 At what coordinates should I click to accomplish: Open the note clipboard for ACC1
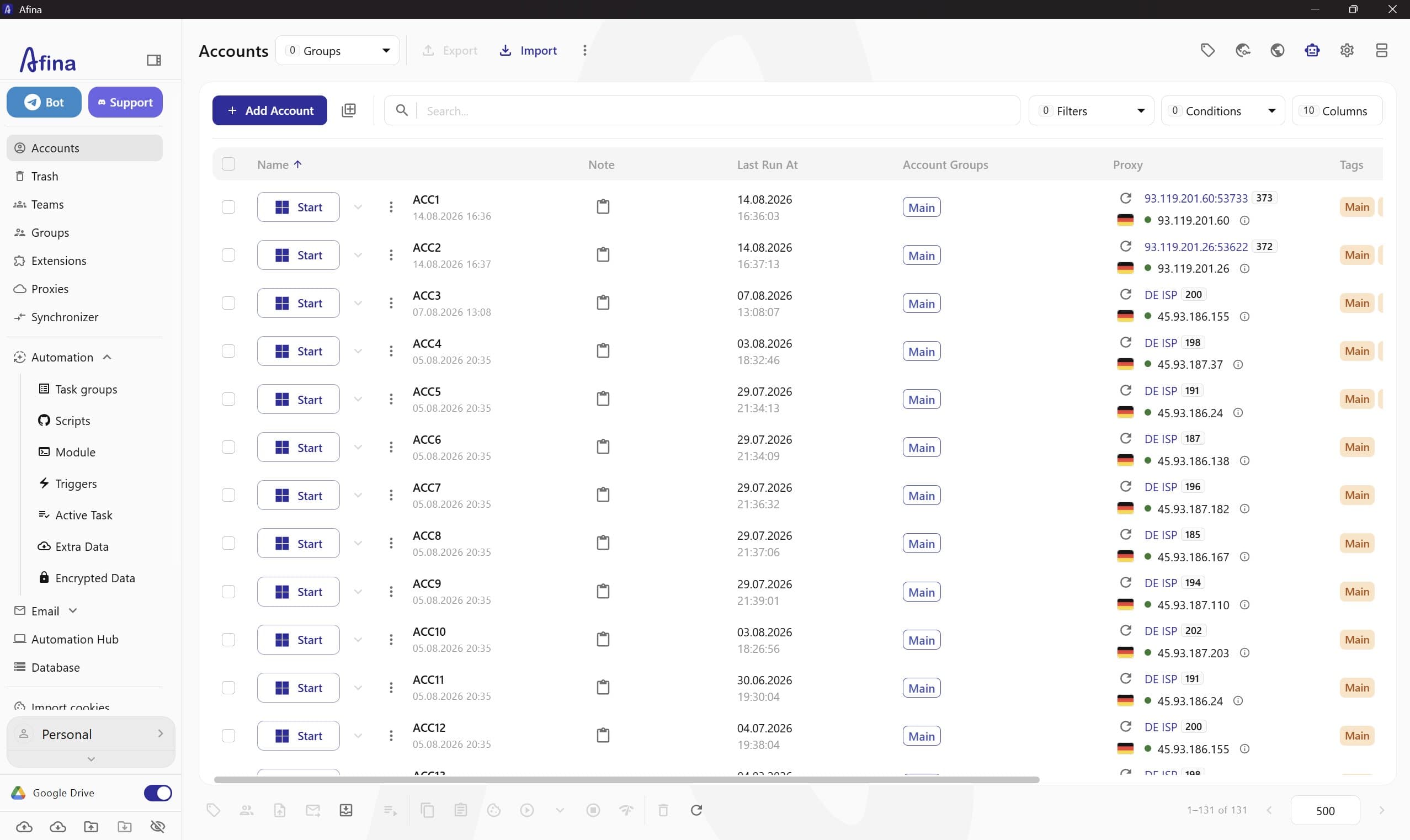click(603, 206)
